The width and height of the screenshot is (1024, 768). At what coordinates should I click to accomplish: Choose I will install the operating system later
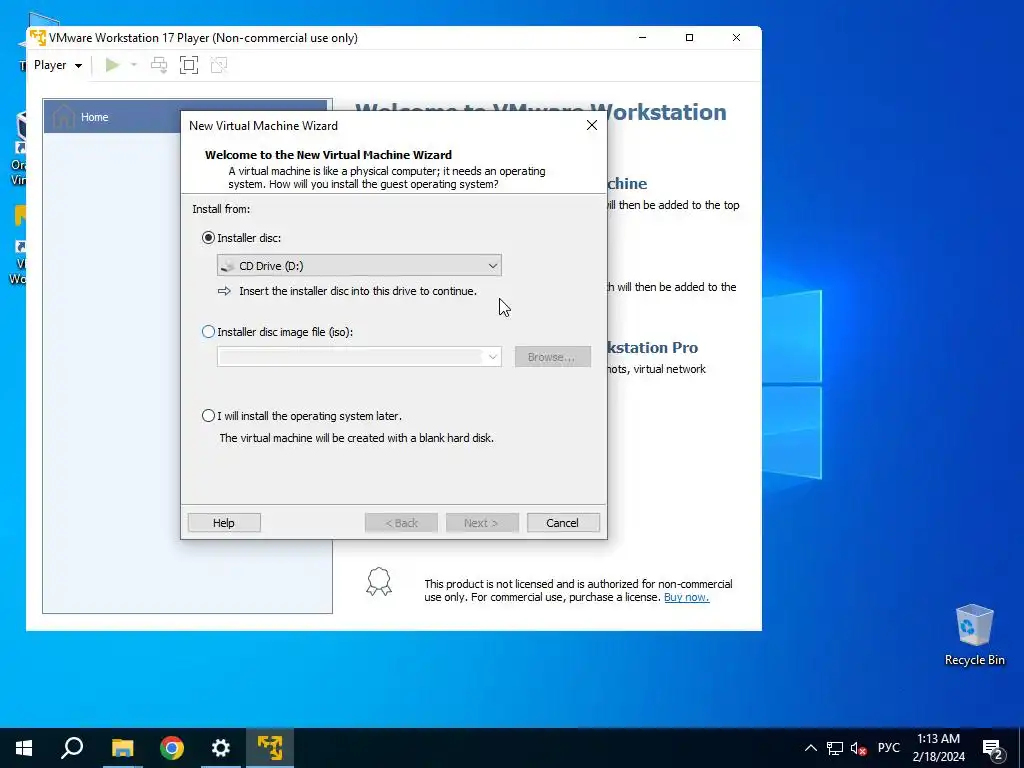click(x=208, y=415)
